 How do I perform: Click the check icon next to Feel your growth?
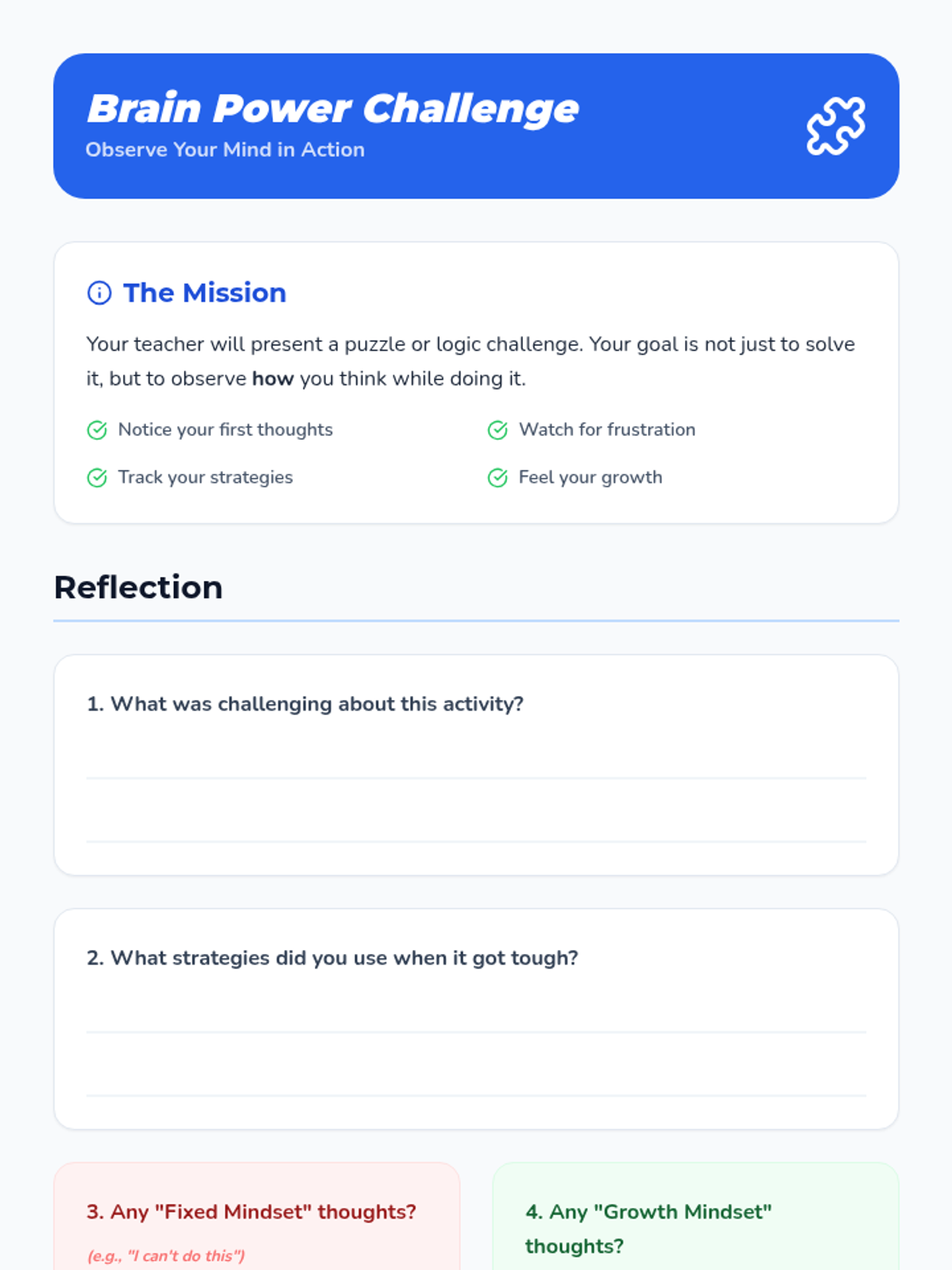tap(497, 478)
